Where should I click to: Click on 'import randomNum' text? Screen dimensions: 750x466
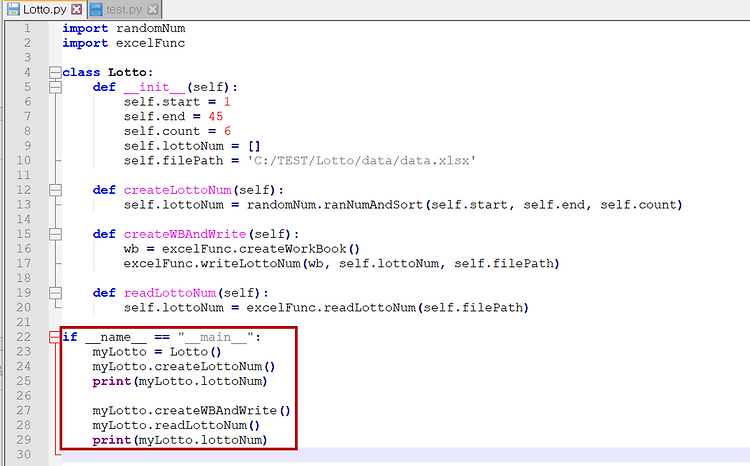[124, 29]
